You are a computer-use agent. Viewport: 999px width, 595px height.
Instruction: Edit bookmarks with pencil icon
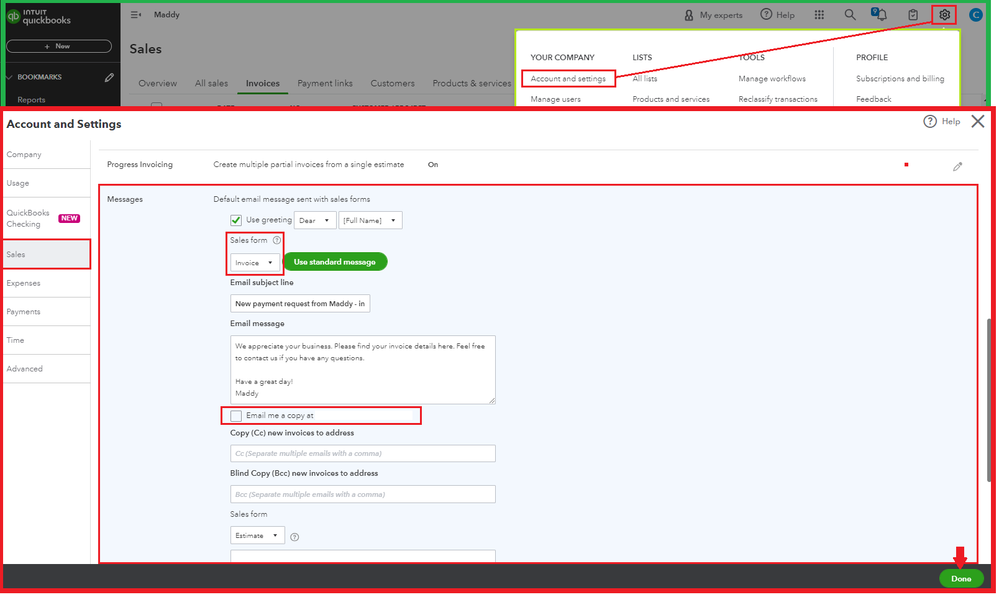click(x=109, y=77)
